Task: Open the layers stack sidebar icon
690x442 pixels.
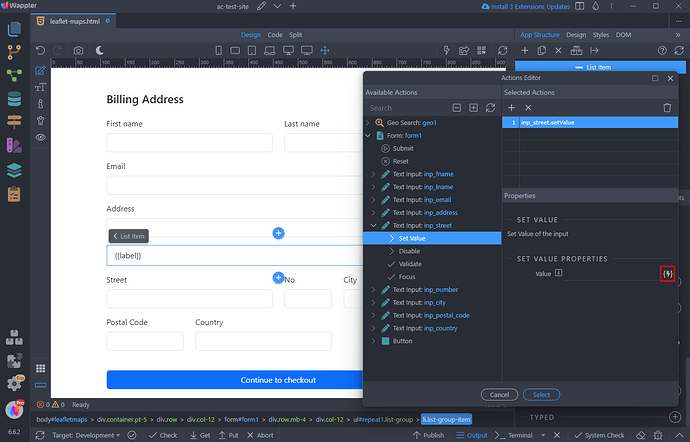Action: tap(14, 170)
